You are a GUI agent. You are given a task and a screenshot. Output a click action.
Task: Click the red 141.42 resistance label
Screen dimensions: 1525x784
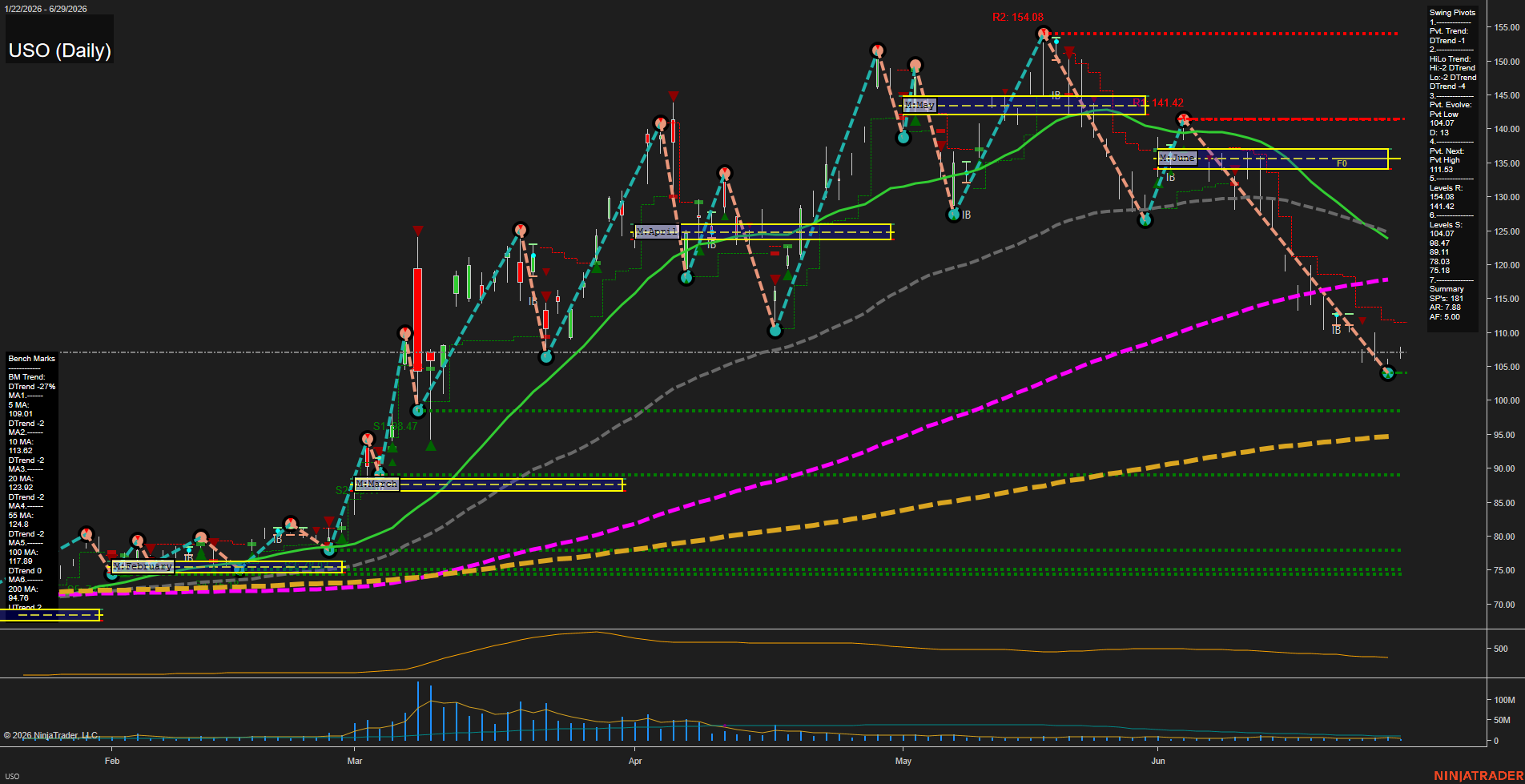coord(1168,103)
